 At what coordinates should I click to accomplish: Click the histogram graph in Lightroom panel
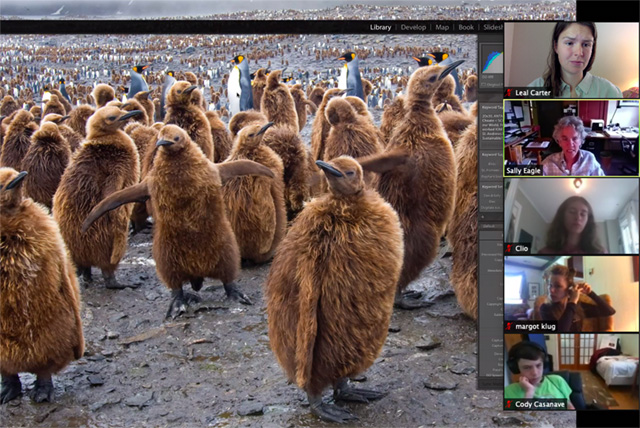pyautogui.click(x=492, y=60)
